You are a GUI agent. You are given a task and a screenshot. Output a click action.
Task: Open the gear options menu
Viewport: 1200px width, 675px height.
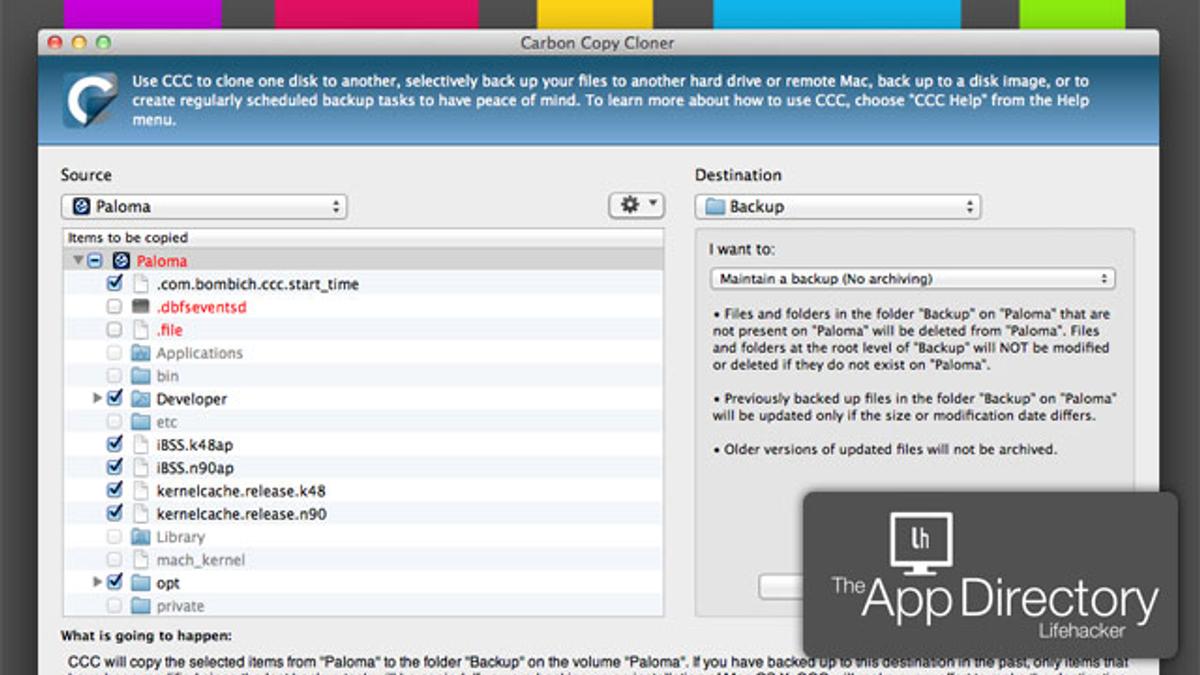click(636, 205)
